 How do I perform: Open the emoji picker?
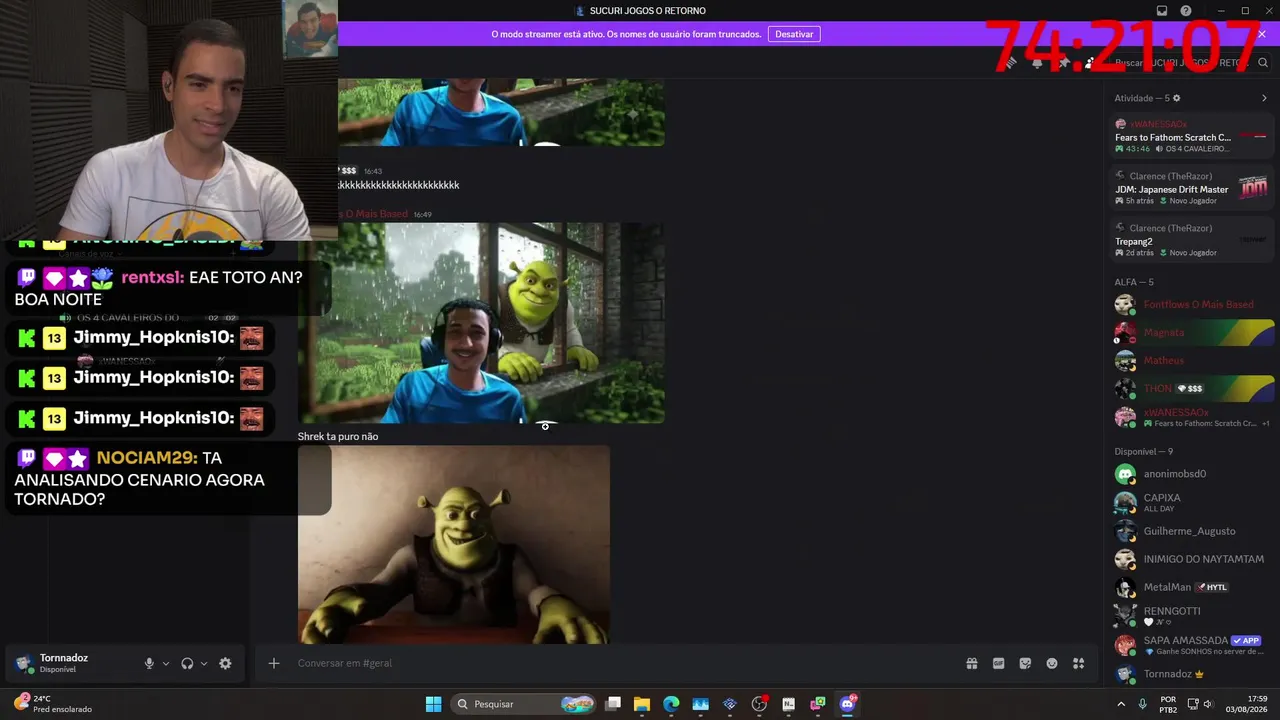point(1052,663)
